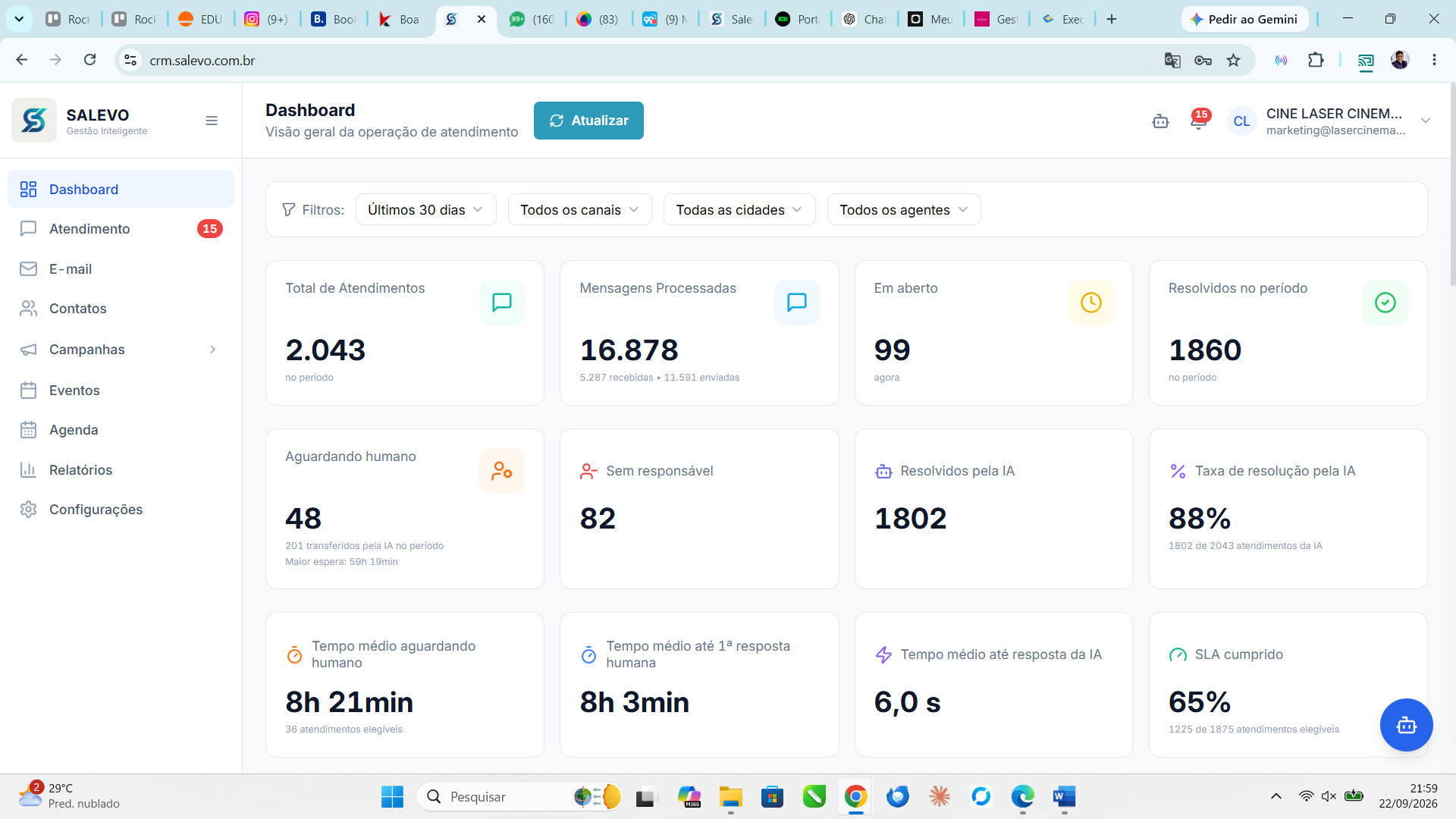Open Chrome three-dot menu
The image size is (1456, 819).
(1434, 60)
